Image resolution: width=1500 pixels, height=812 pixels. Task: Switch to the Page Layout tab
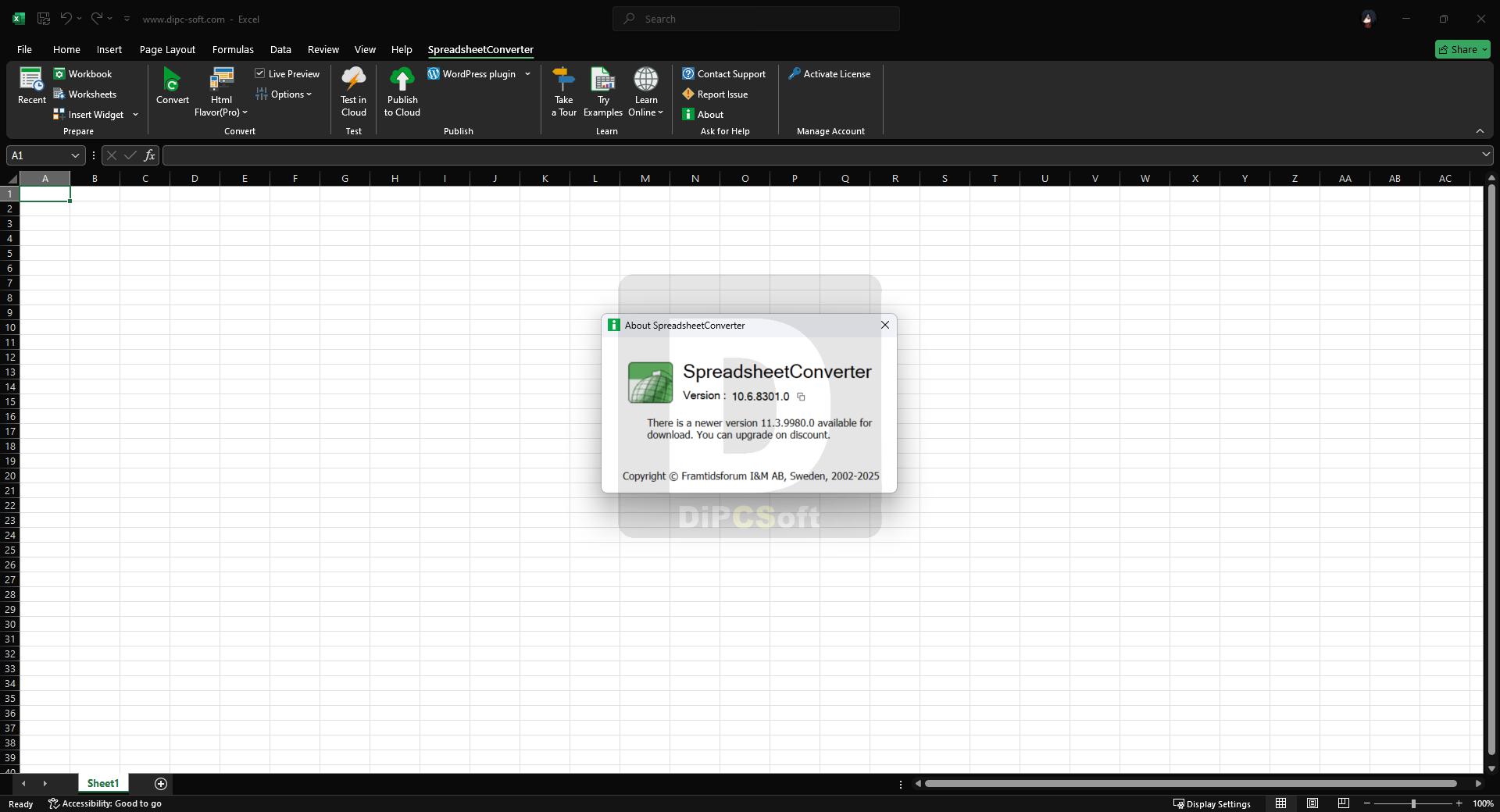click(x=167, y=49)
